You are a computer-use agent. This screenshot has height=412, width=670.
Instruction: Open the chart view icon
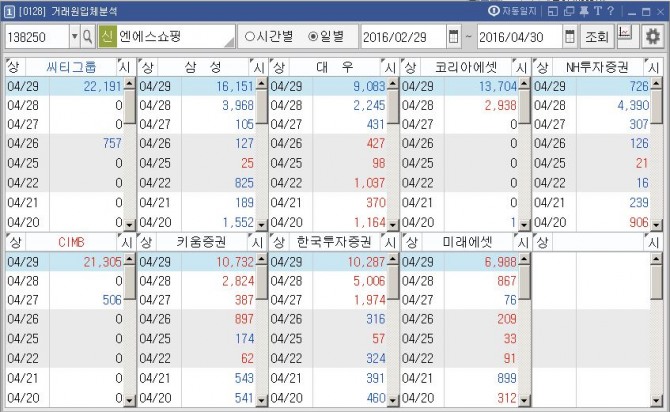[627, 35]
